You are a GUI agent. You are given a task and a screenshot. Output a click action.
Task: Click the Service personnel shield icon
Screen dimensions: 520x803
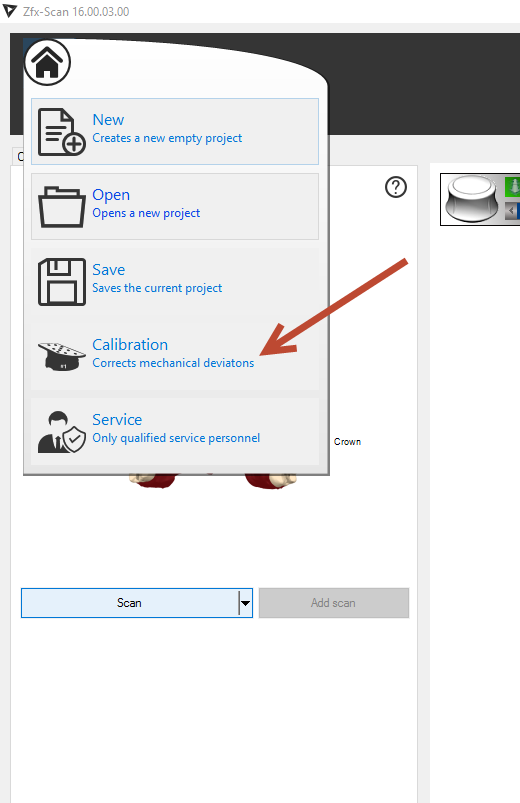point(61,432)
